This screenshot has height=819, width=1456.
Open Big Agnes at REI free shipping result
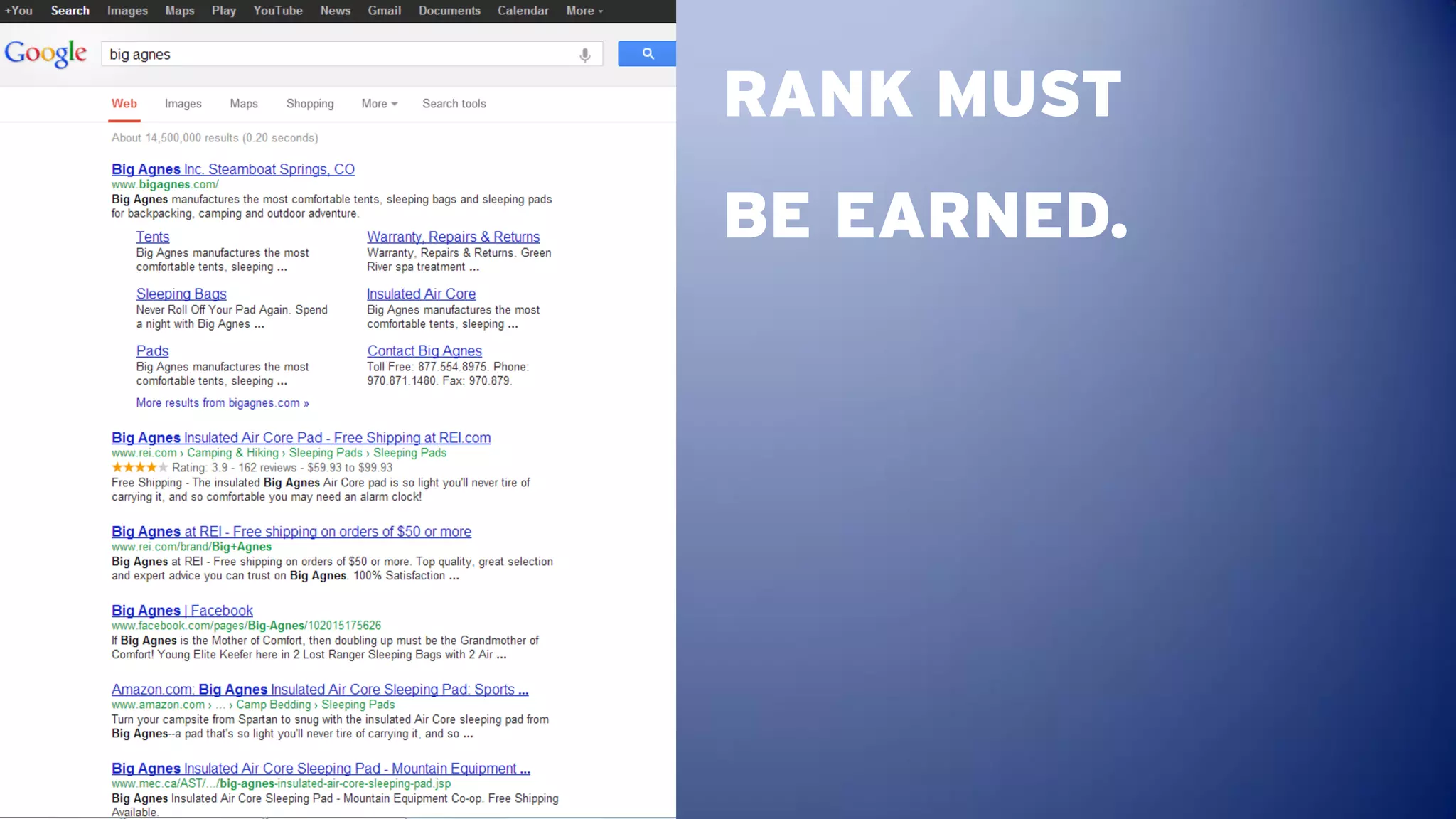291,532
